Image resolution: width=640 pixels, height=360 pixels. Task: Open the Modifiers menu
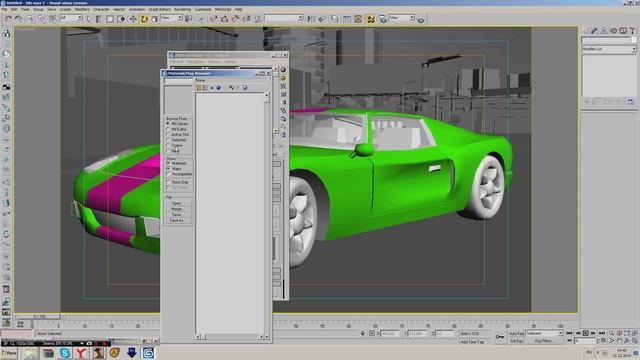[82, 9]
